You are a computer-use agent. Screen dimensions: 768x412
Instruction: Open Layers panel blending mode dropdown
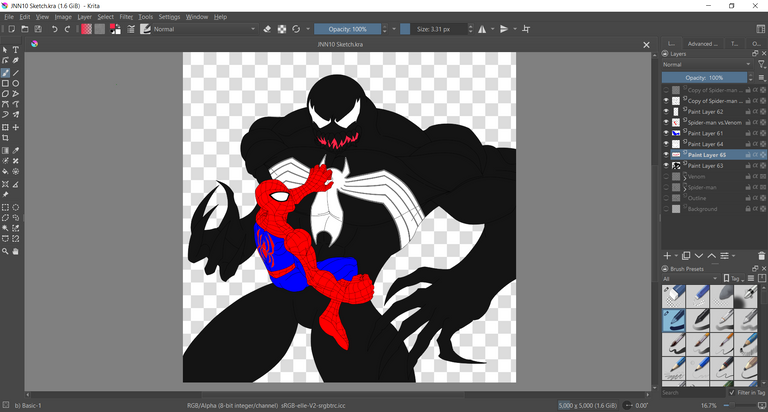click(707, 65)
